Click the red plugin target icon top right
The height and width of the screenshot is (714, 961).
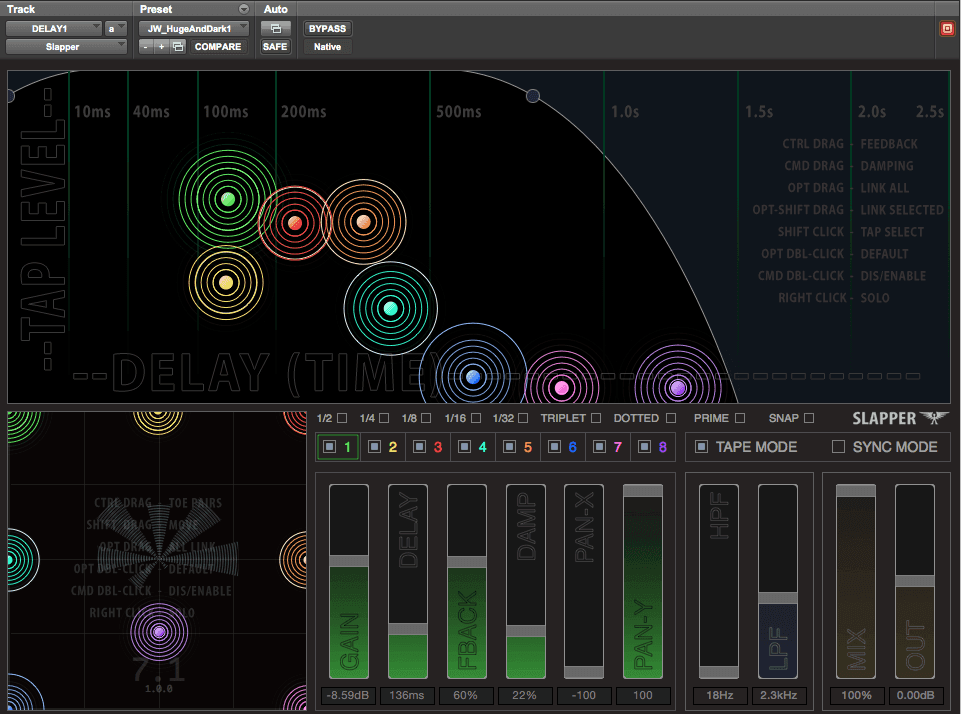tap(947, 29)
